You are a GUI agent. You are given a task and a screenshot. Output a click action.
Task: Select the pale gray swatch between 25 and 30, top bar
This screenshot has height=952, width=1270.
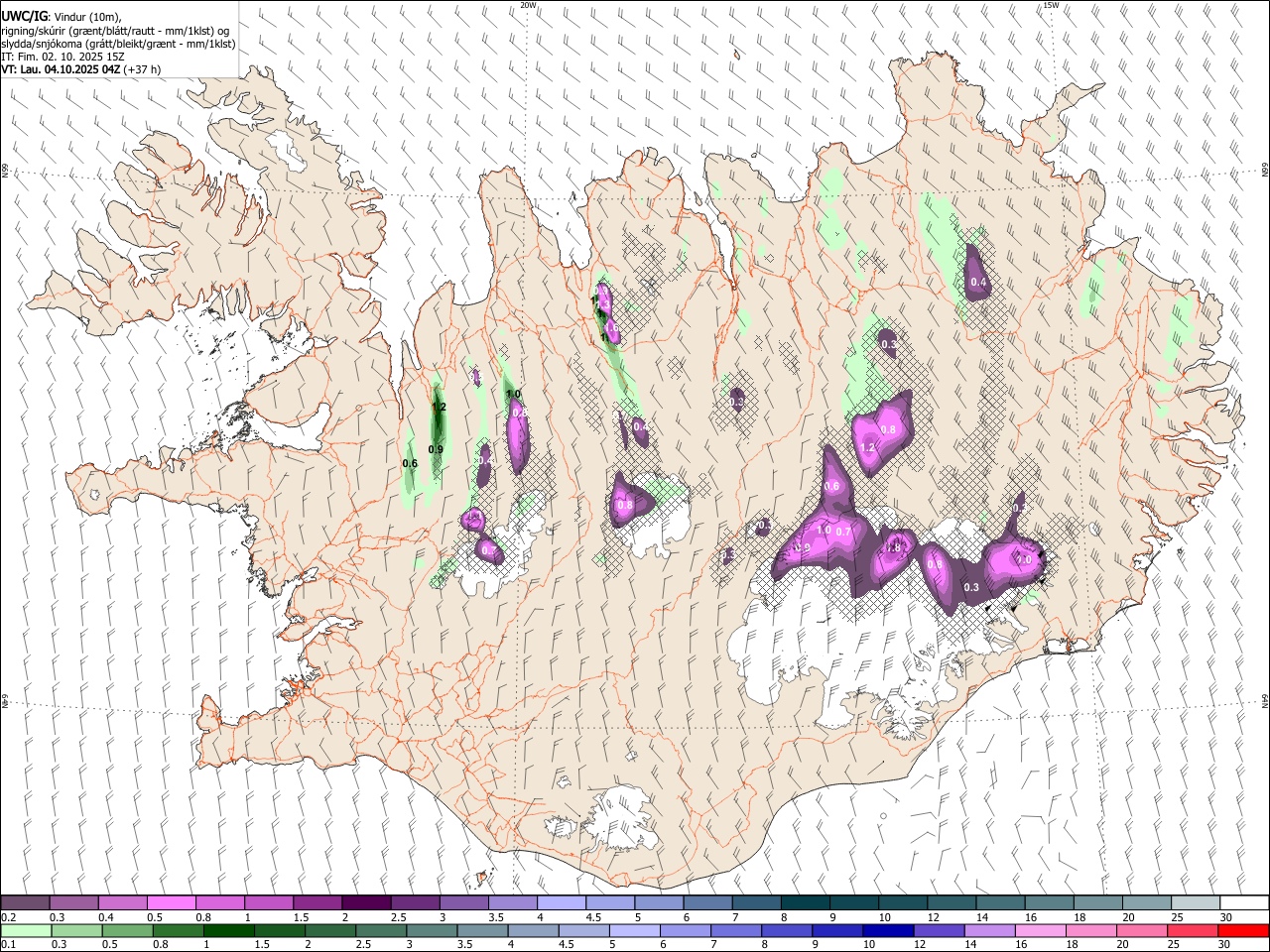(x=1196, y=903)
